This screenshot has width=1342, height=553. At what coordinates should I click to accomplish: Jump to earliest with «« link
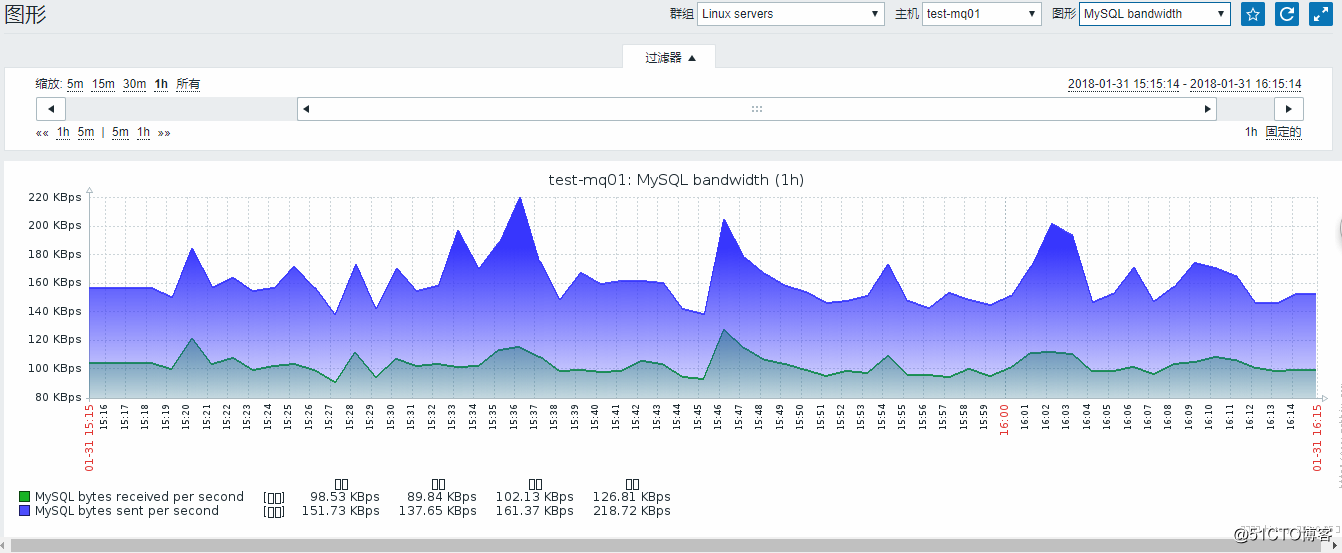(x=42, y=132)
